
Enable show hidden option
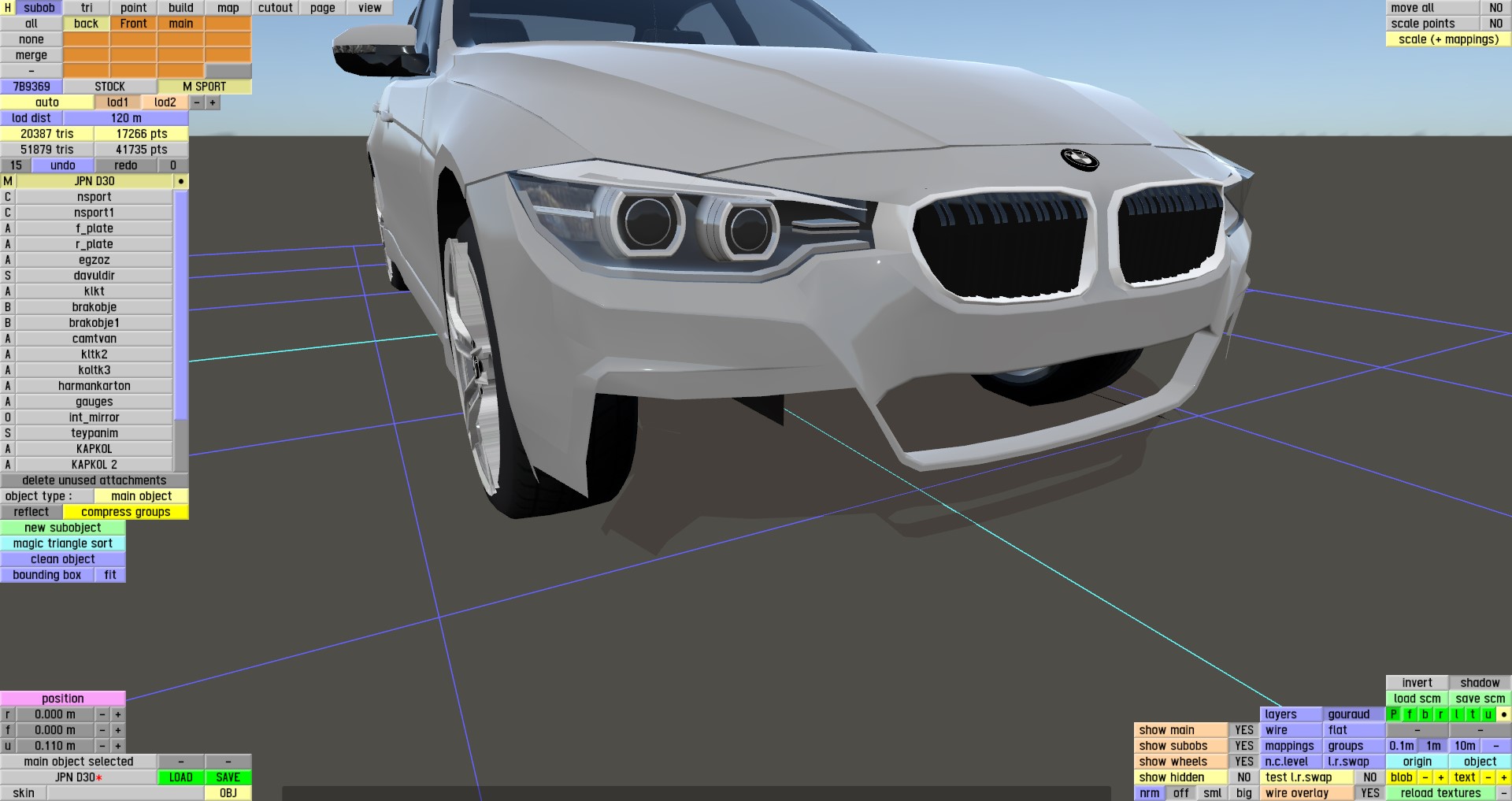(1244, 777)
